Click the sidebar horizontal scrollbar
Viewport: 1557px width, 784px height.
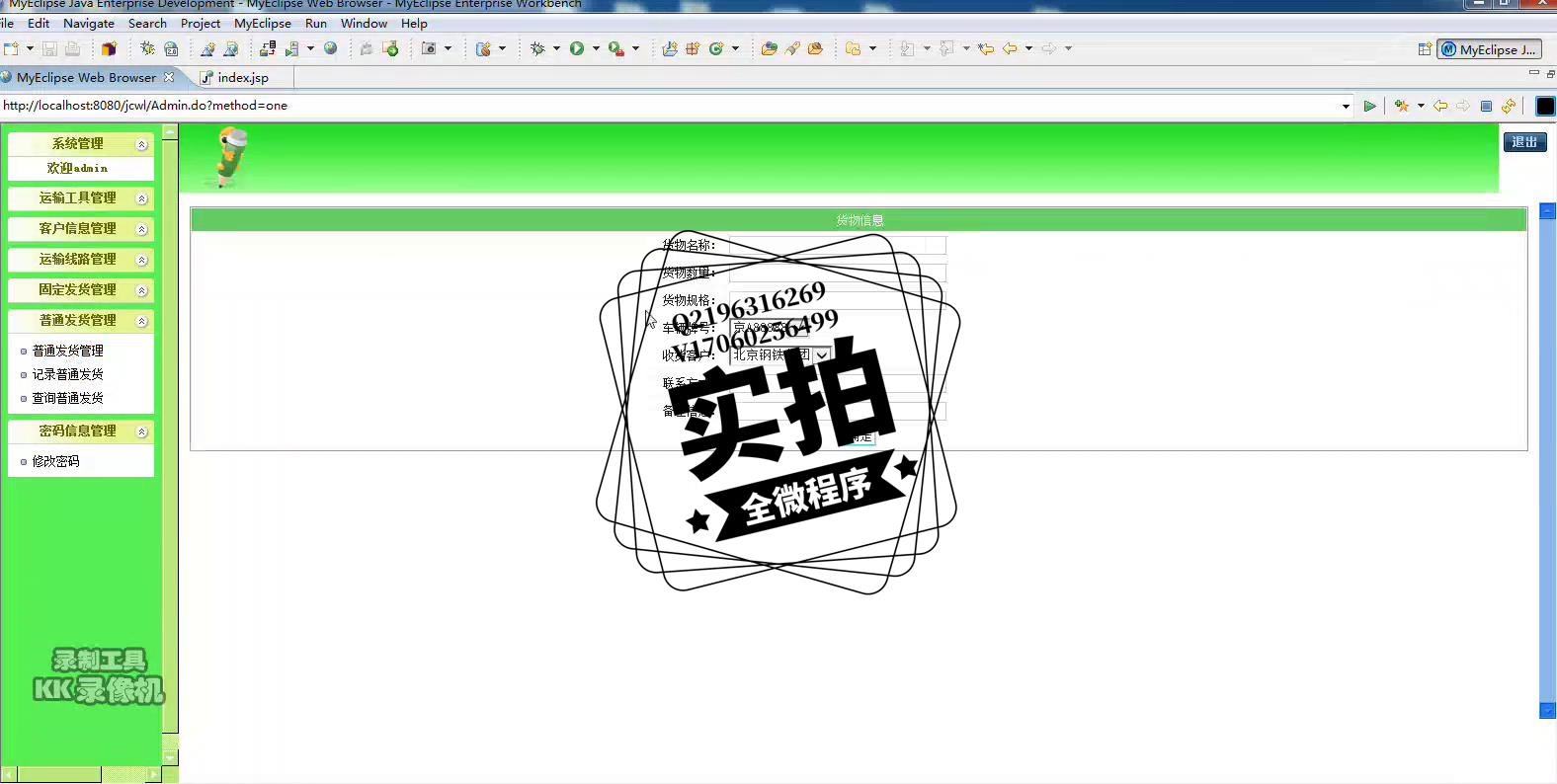[x=81, y=775]
